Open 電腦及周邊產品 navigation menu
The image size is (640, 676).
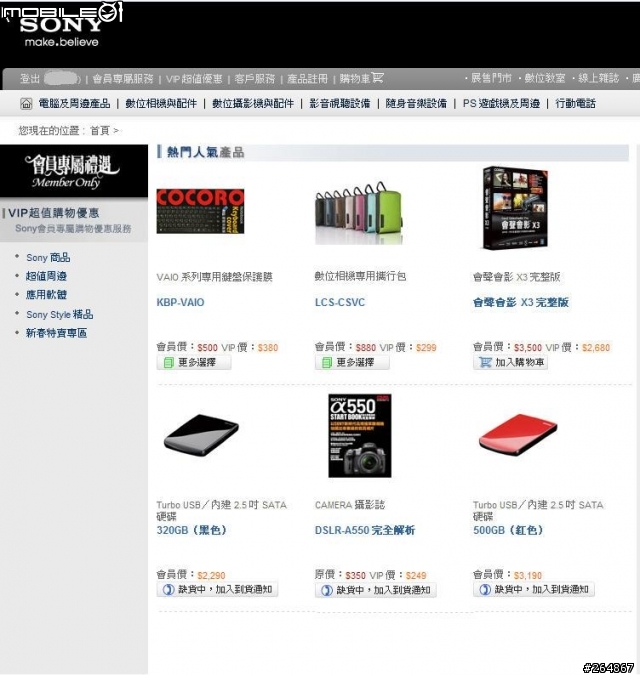pyautogui.click(x=74, y=104)
